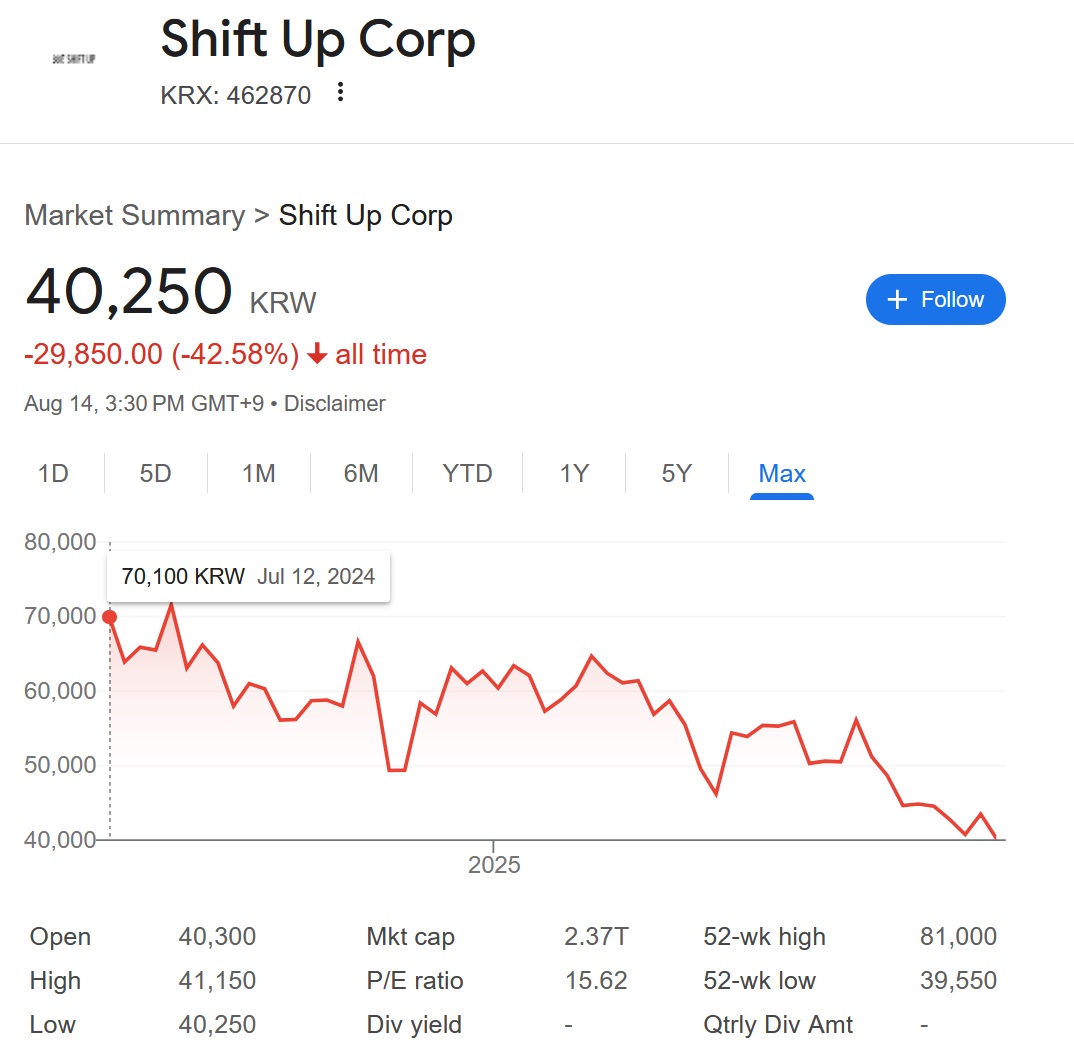Switch to the 1D chart range tab
This screenshot has height=1056, width=1074.
click(x=53, y=473)
